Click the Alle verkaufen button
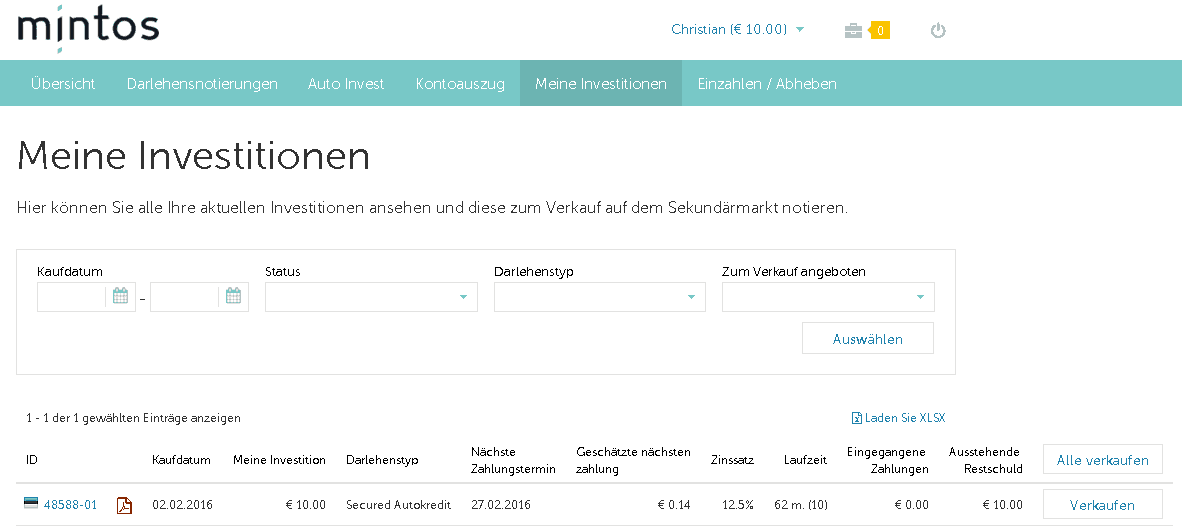The height and width of the screenshot is (530, 1182). click(x=1102, y=460)
